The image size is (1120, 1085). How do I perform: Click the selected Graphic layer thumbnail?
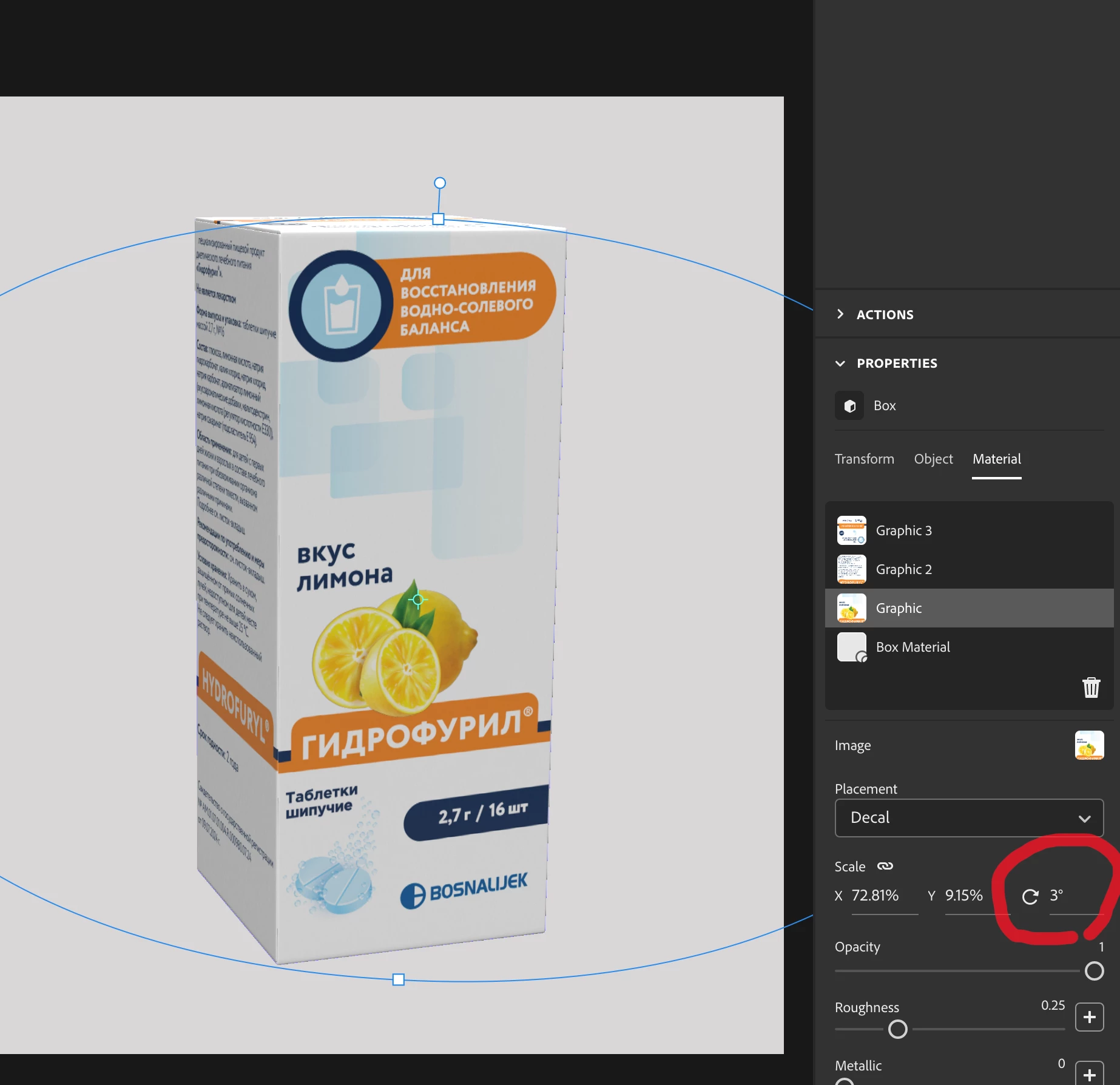851,608
